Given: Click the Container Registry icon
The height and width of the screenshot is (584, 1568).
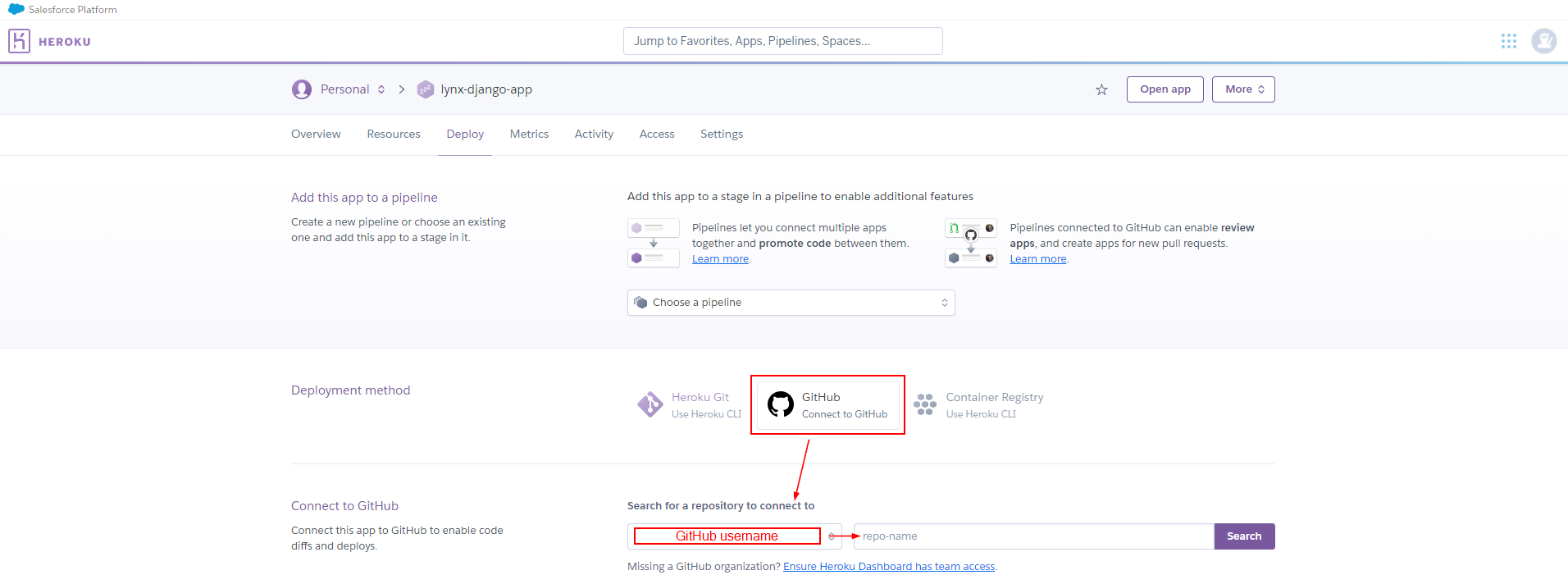Looking at the screenshot, I should point(925,404).
